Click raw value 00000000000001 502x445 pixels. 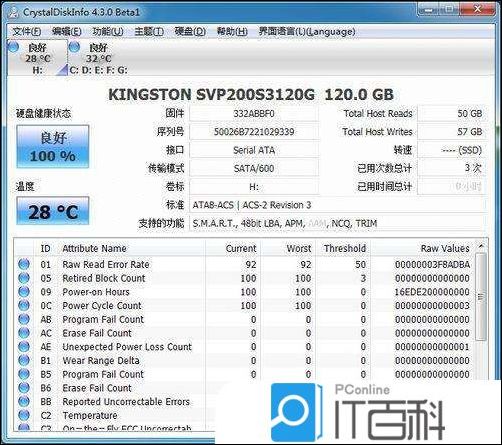(x=432, y=347)
